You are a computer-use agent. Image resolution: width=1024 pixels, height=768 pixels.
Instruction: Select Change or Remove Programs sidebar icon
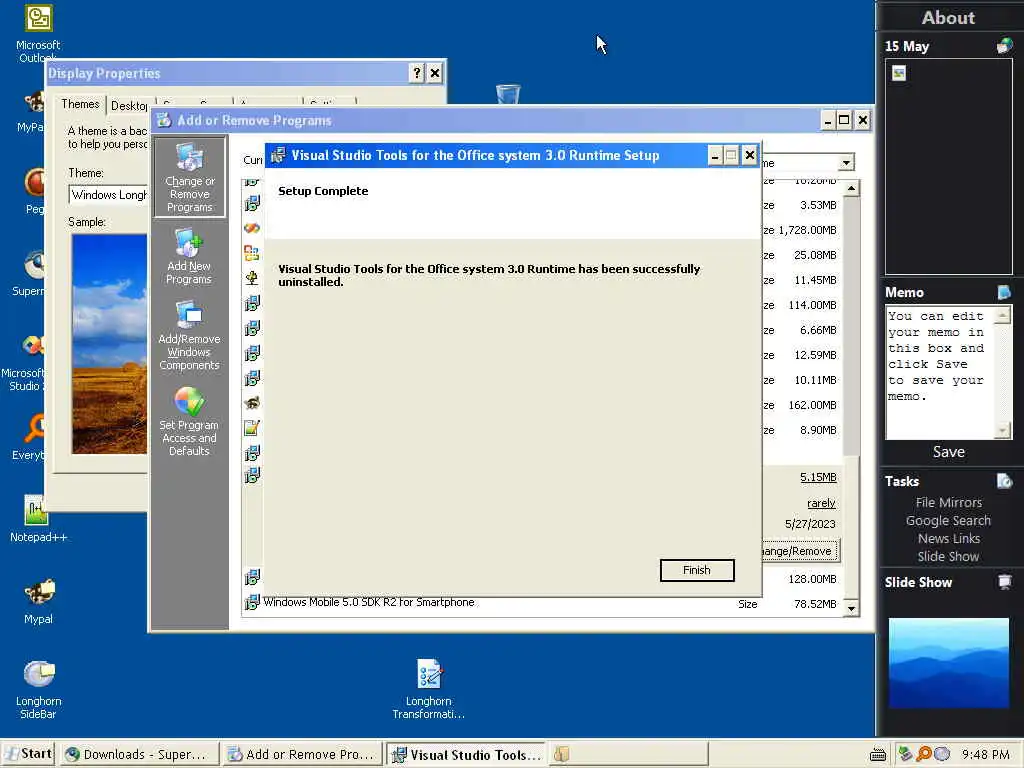click(x=189, y=177)
